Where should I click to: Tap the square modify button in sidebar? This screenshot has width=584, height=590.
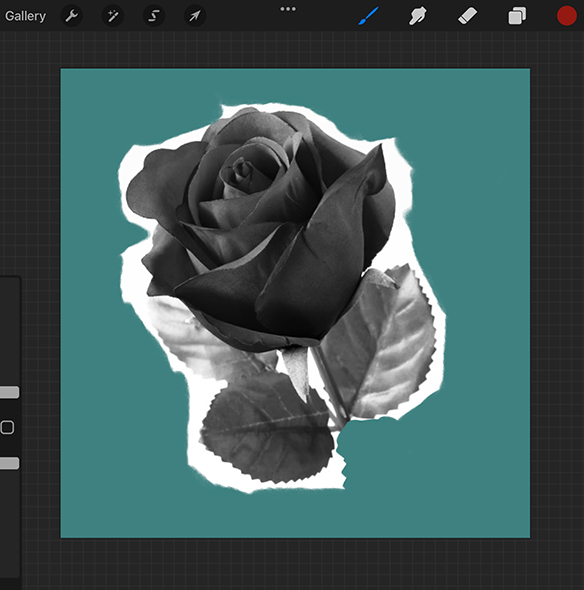[7, 427]
